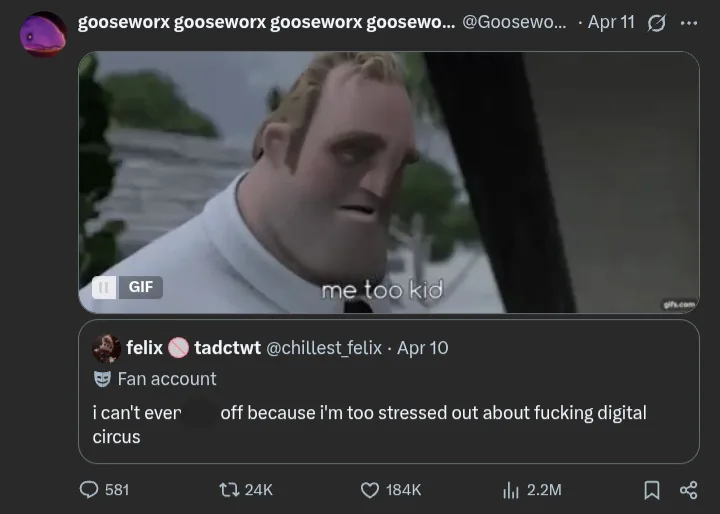Open the gooseworx profile avatar

coord(43,34)
